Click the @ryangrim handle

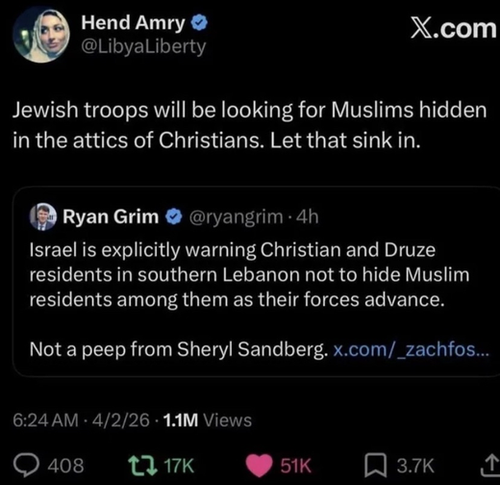click(236, 217)
